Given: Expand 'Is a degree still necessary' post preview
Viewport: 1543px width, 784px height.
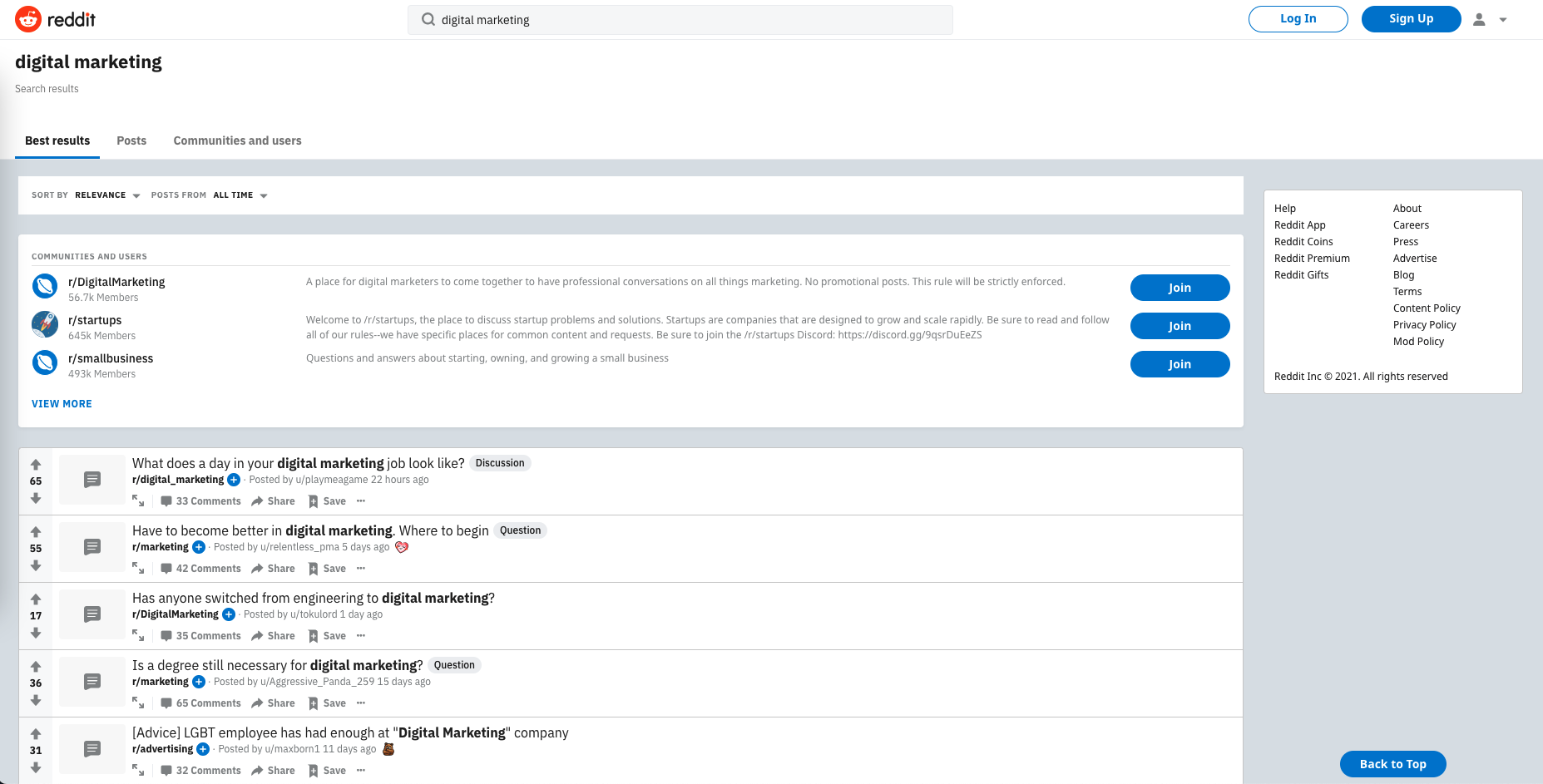Looking at the screenshot, I should pyautogui.click(x=138, y=703).
